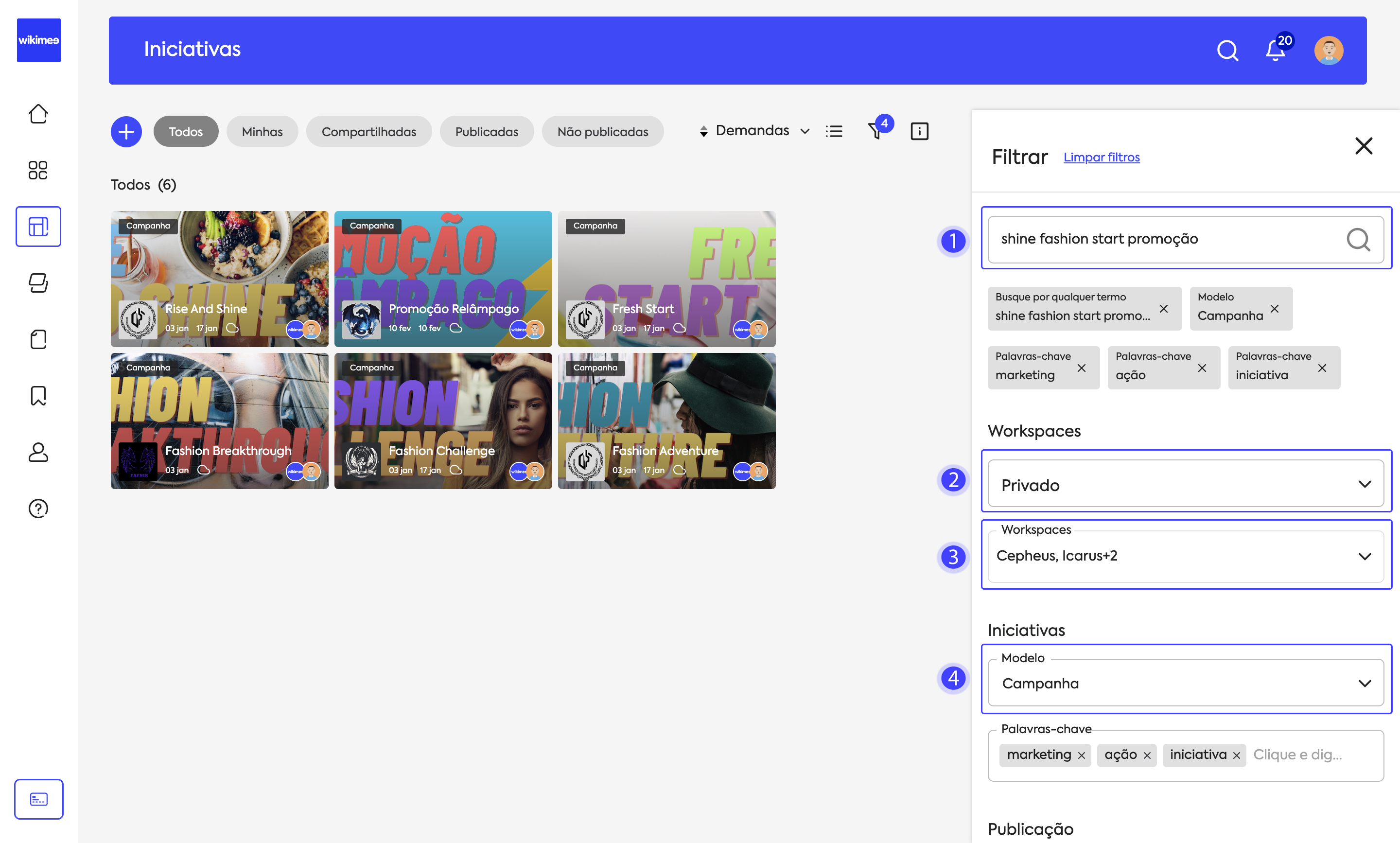
Task: Open the Fashion Challenge campaign card
Action: coord(442,421)
